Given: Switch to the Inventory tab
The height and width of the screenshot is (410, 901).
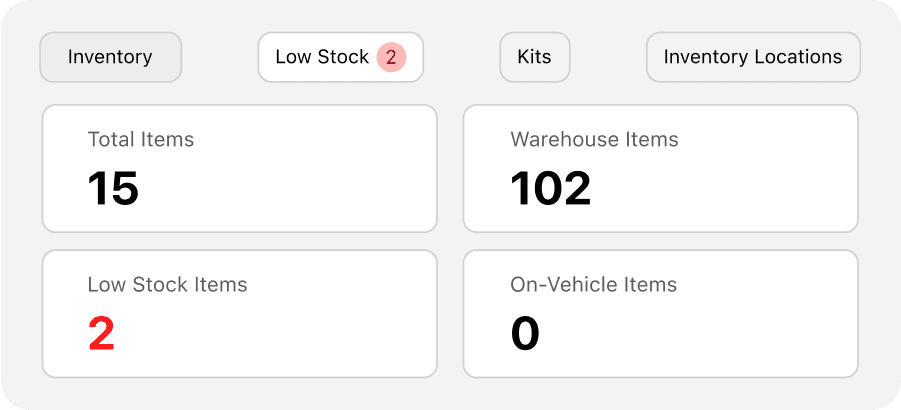Looking at the screenshot, I should point(110,57).
